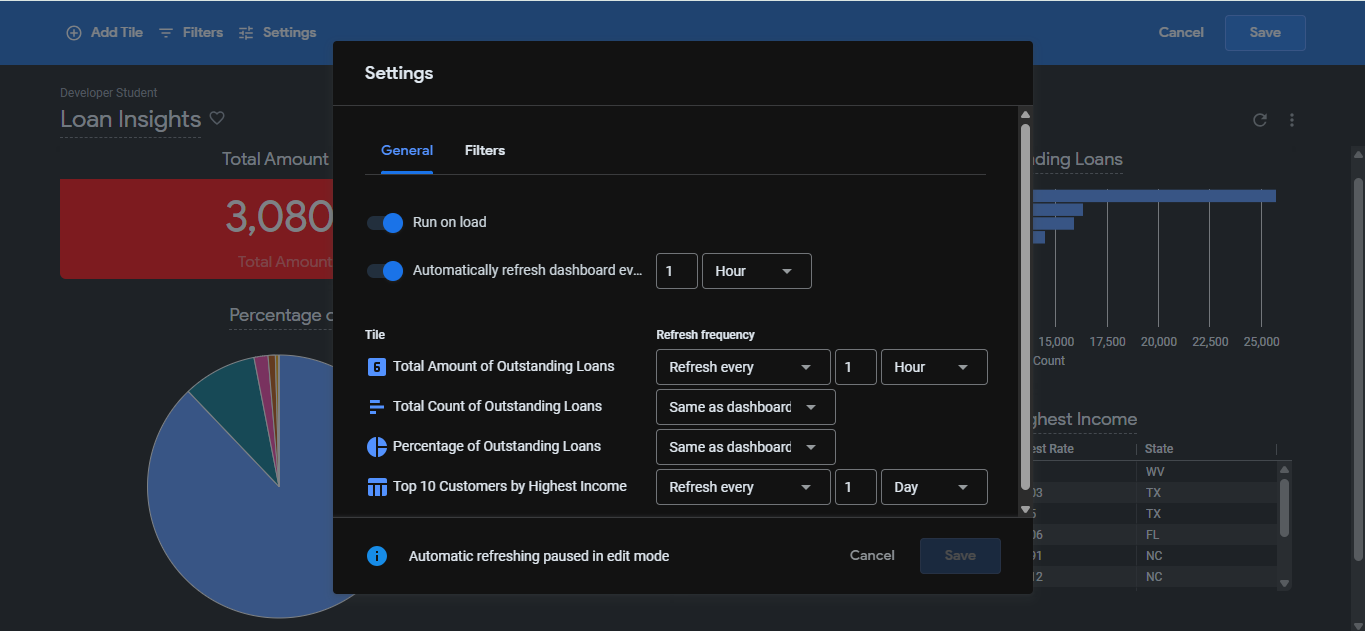This screenshot has width=1365, height=631.
Task: Favorite the Loan Insights dashboard with the heart
Action: [x=217, y=118]
